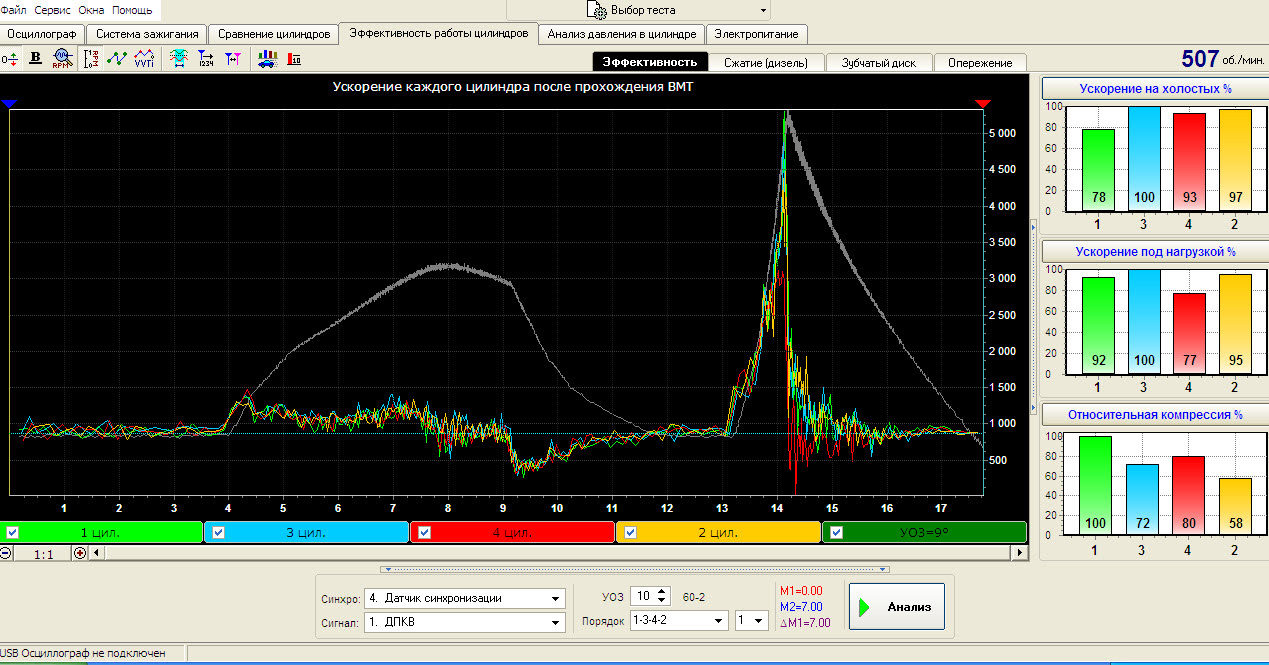The image size is (1269, 665).
Task: Click the Ускорение под нагрузкой % header
Action: click(1155, 251)
